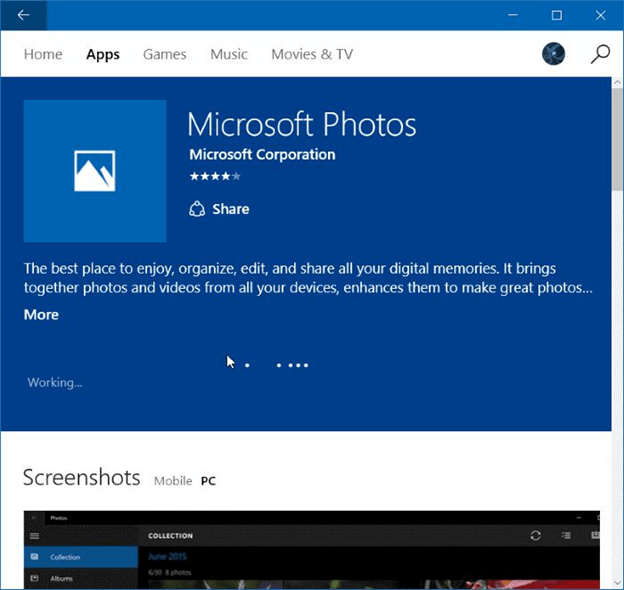Expand description with More link

click(x=41, y=315)
